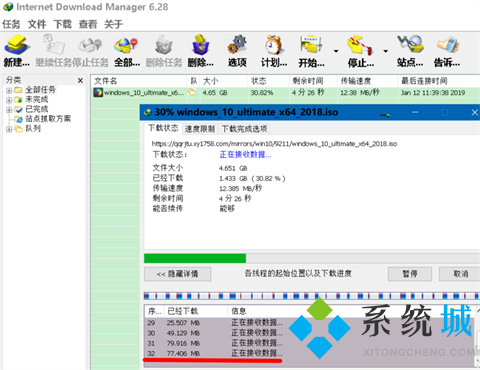The width and height of the screenshot is (480, 370).
Task: Open the 查看 menu
Action: 88,24
